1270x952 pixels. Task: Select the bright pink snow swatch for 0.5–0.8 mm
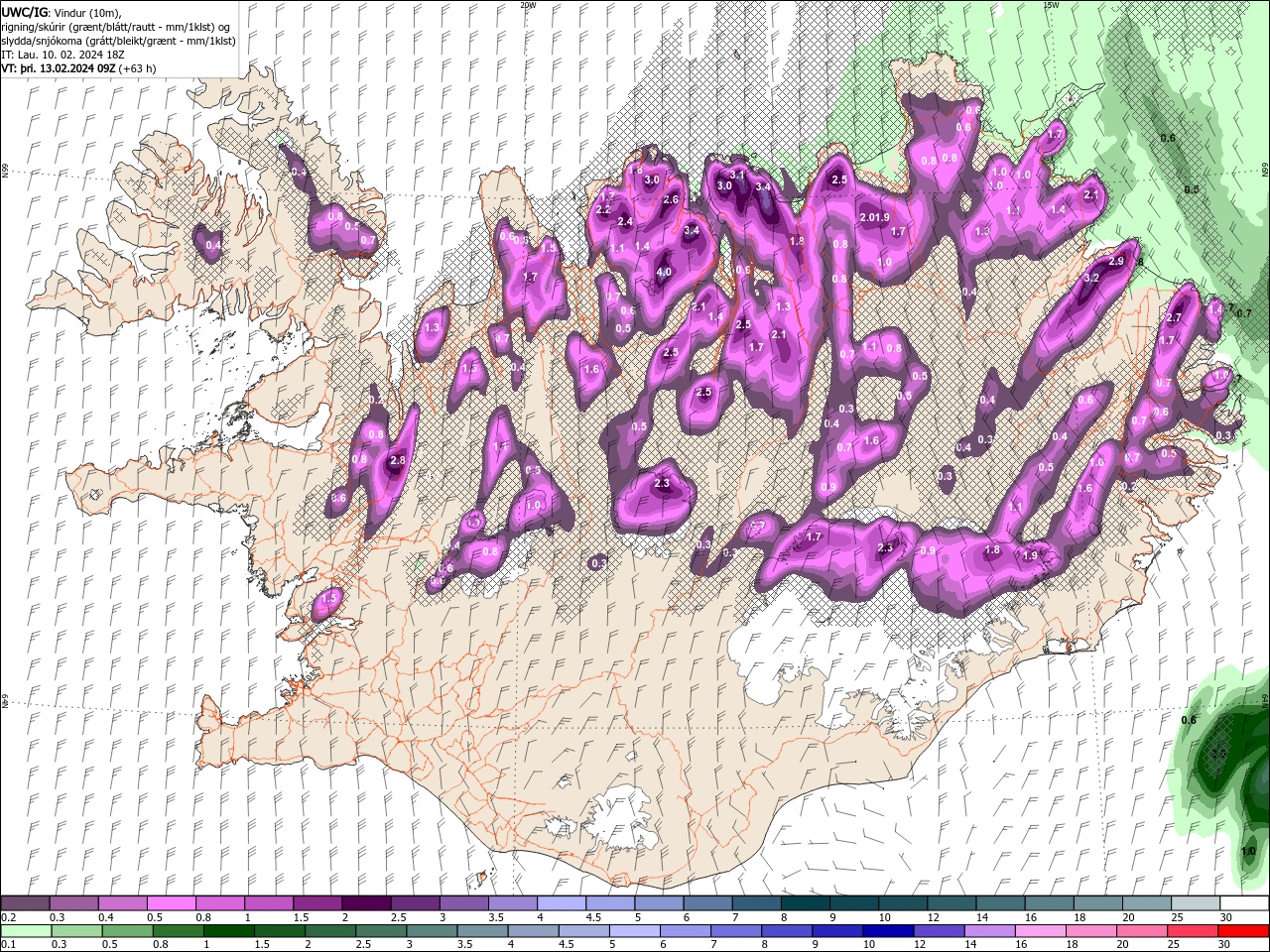point(171,903)
